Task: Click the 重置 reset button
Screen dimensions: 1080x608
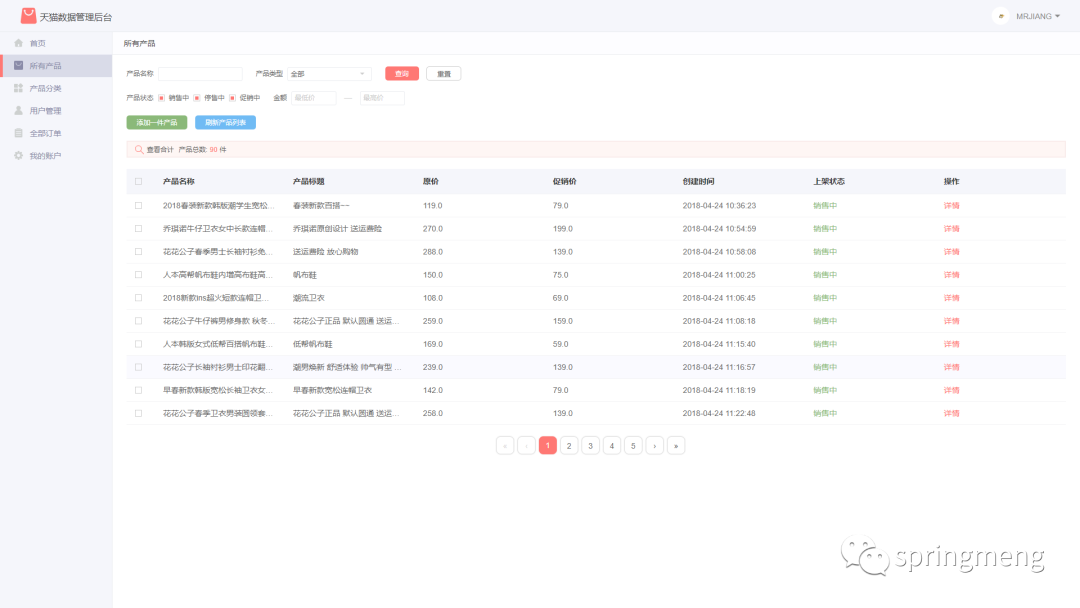Action: [444, 74]
